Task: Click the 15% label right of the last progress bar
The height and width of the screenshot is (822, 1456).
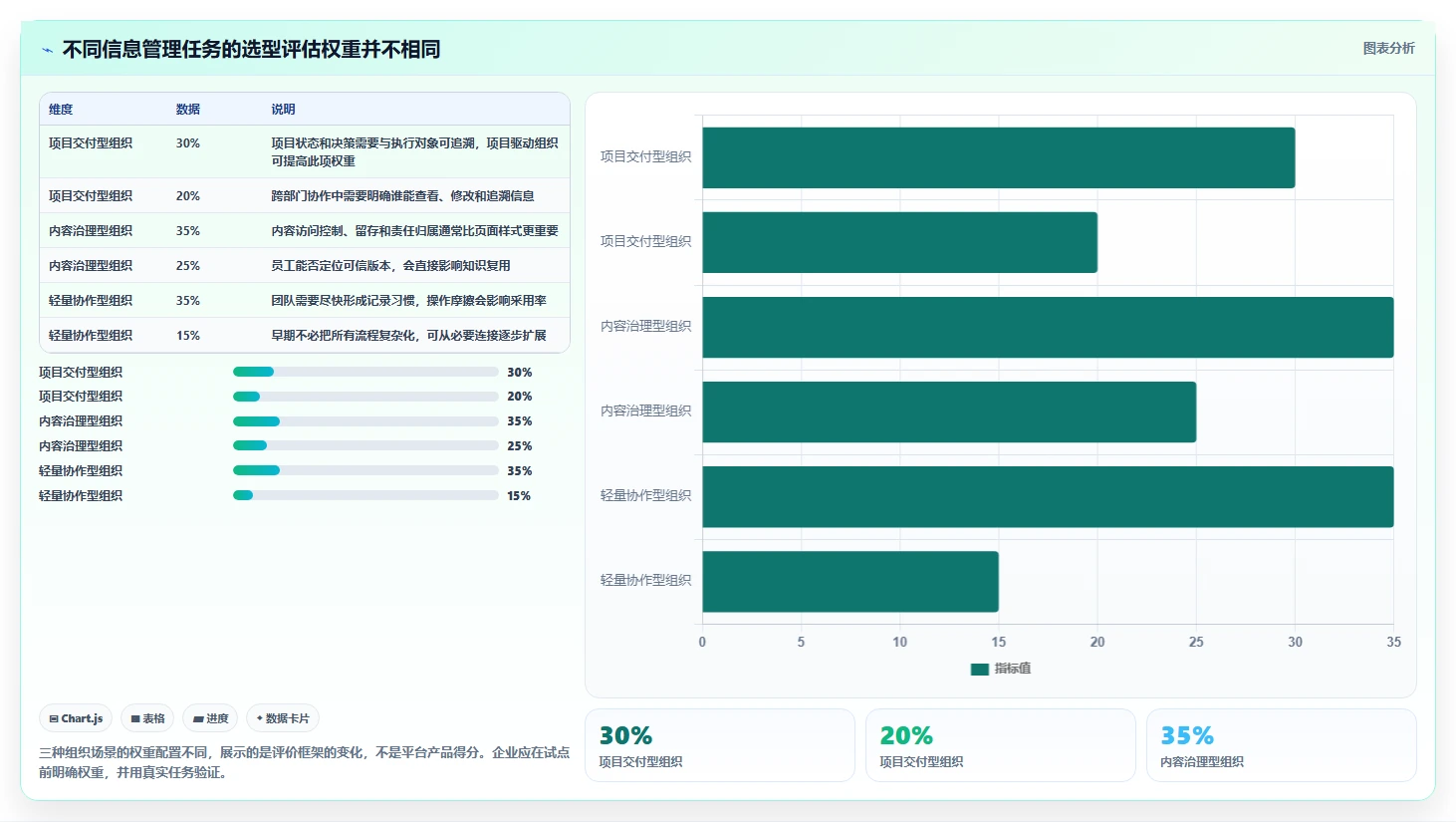Action: click(x=519, y=496)
